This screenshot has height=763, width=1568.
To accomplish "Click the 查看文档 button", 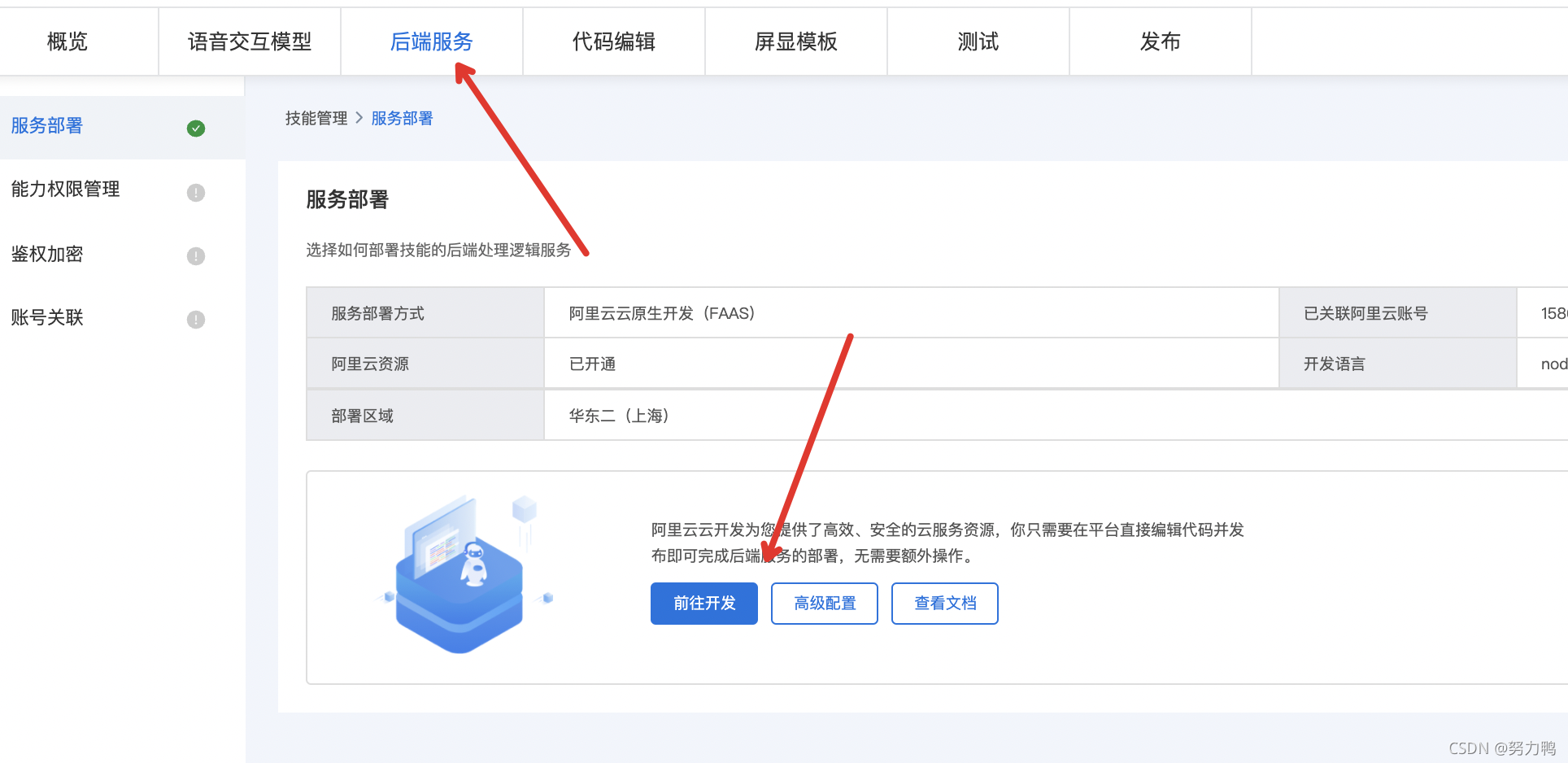I will (x=945, y=604).
